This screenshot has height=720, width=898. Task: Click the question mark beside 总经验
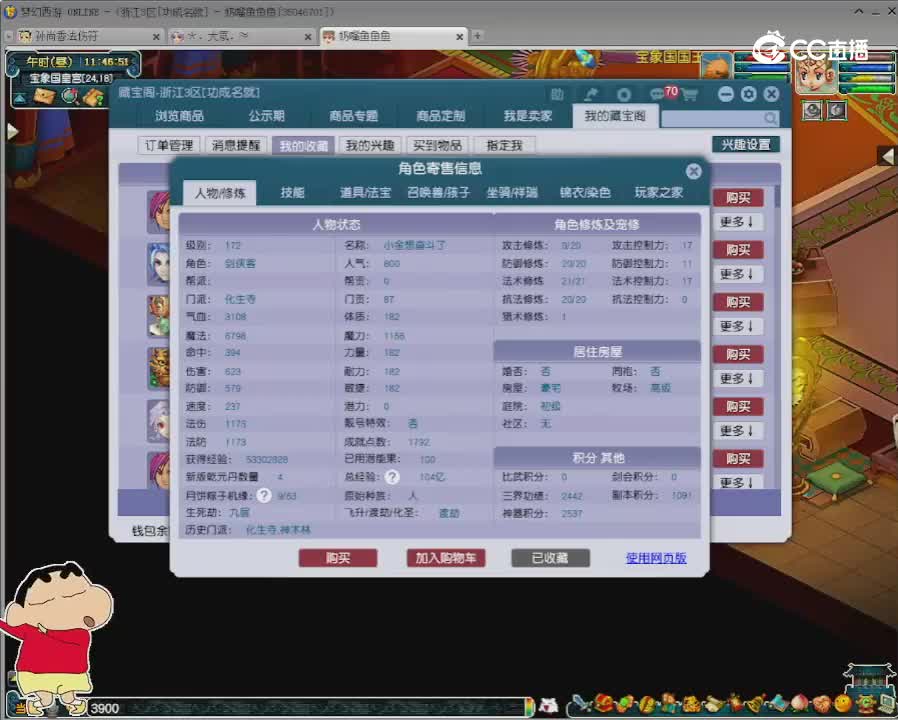[392, 477]
